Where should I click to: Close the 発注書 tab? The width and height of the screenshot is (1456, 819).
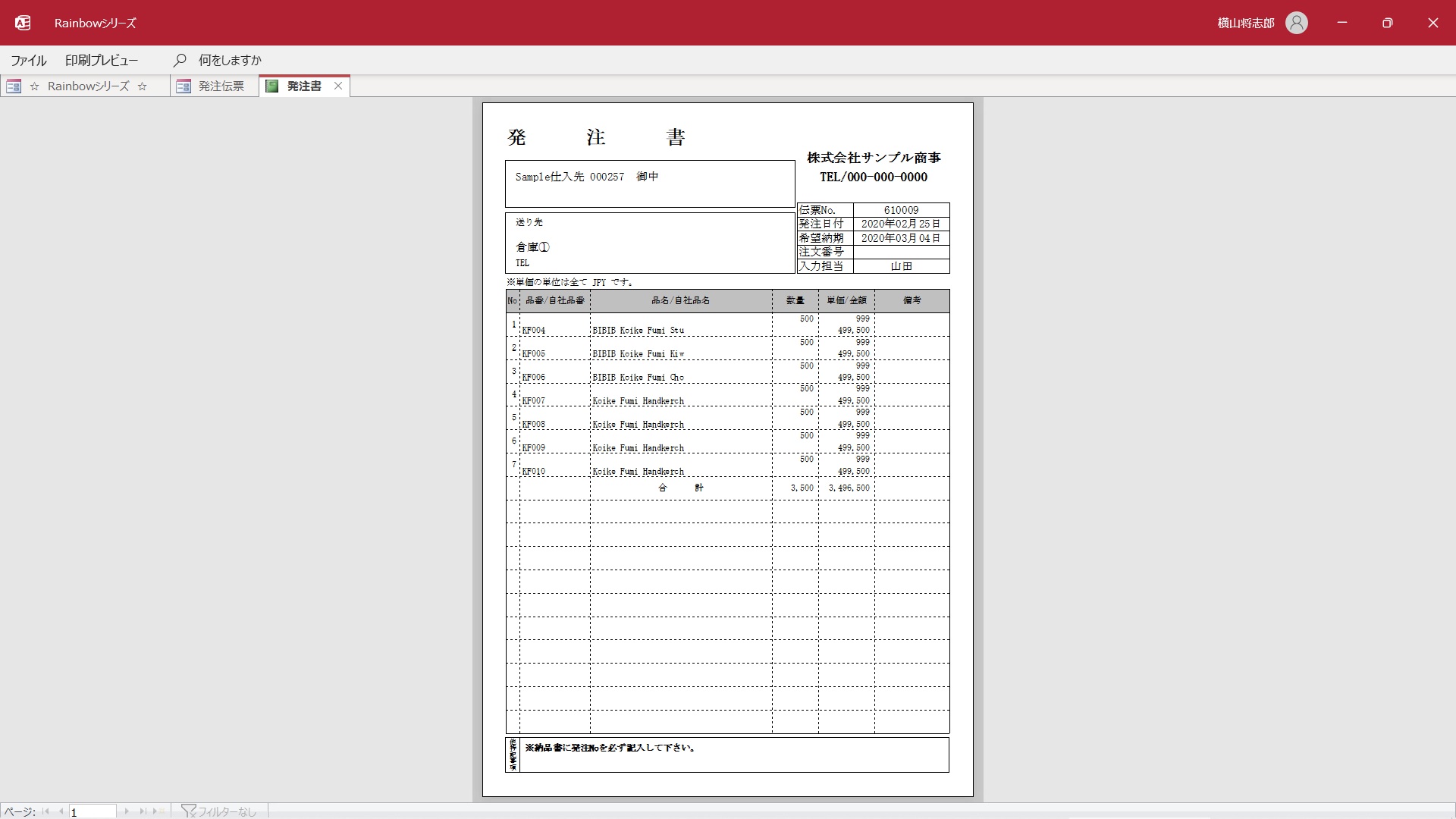(x=338, y=86)
